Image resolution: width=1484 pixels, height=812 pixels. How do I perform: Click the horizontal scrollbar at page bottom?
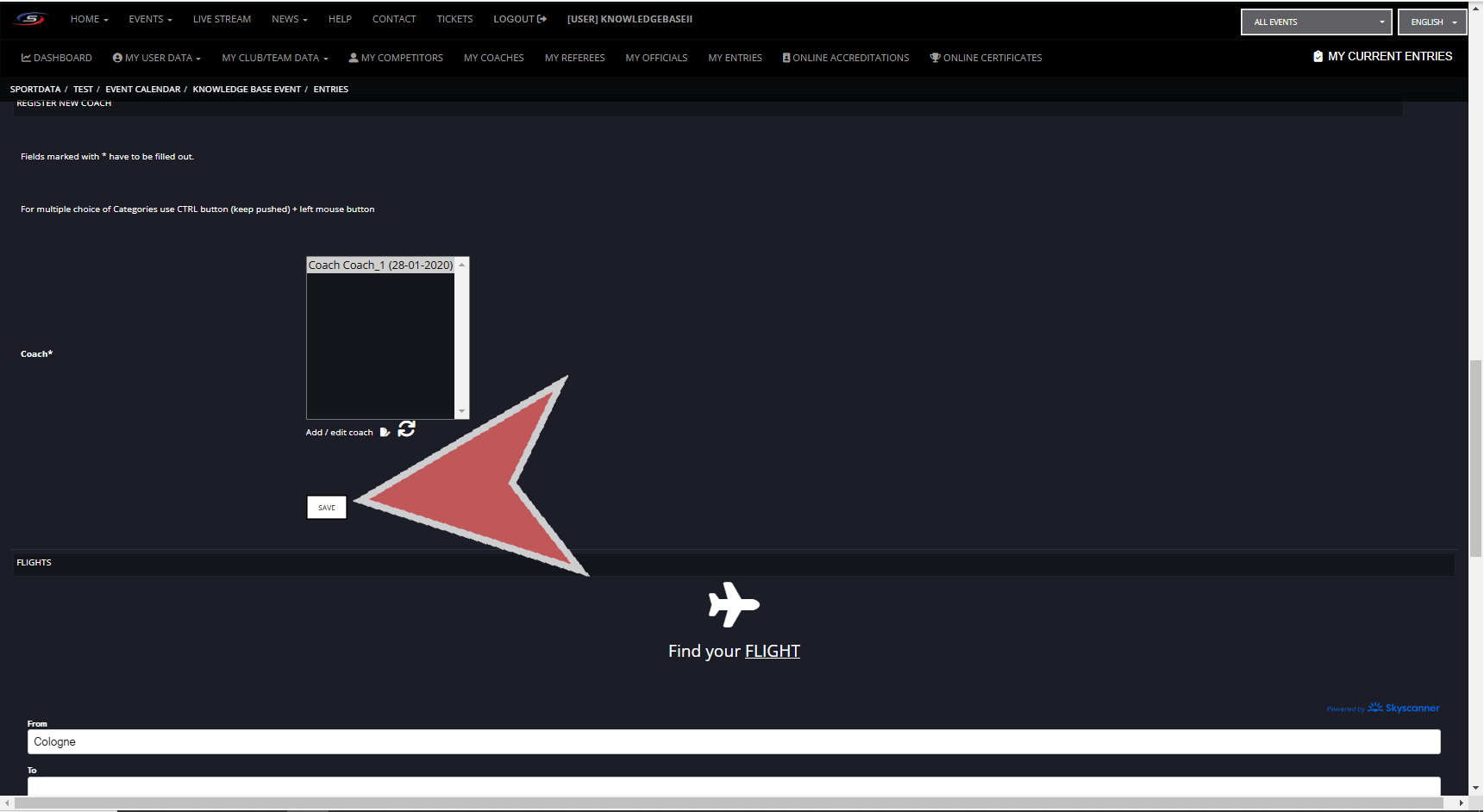729,803
